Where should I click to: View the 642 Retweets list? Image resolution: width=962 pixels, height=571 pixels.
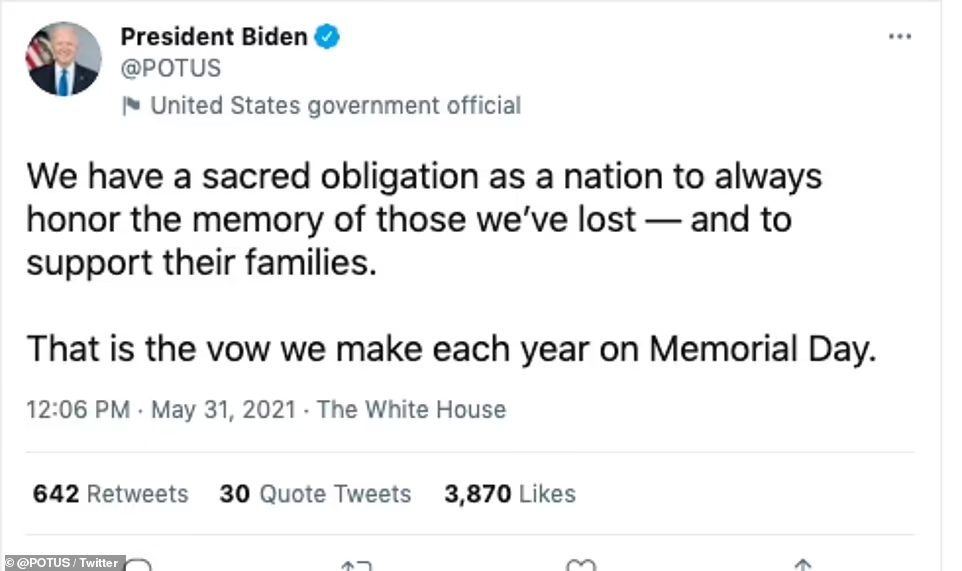pyautogui.click(x=110, y=494)
